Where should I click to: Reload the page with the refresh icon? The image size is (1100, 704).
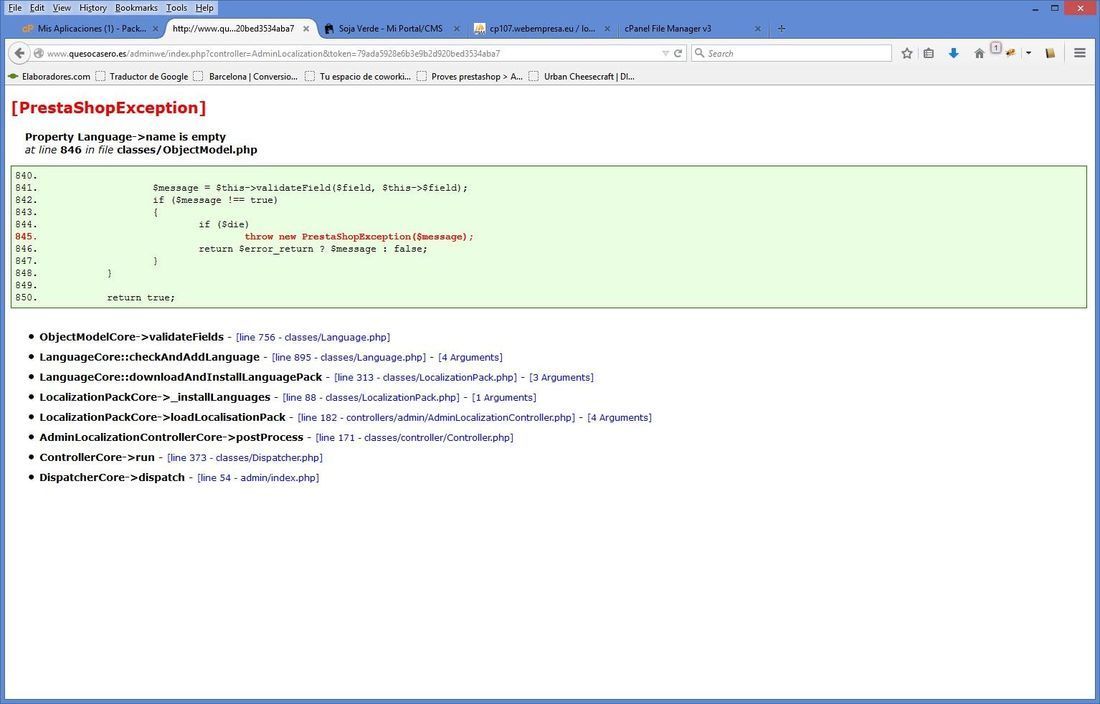pos(678,53)
